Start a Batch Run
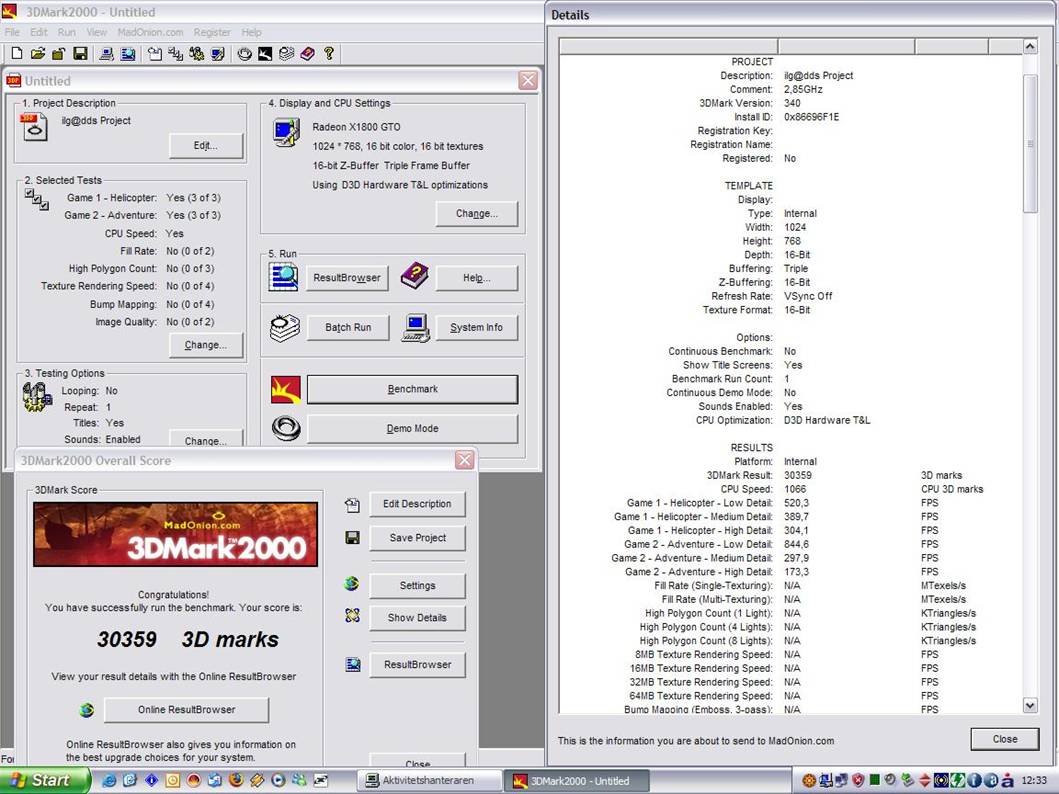Screen dimensions: 1059x794 pos(348,327)
